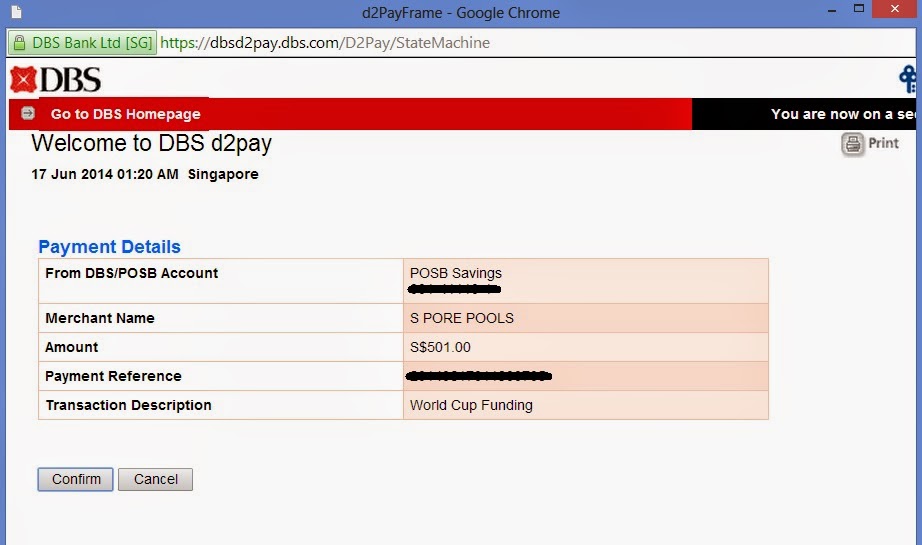Click the partially visible icon at top right

point(908,79)
